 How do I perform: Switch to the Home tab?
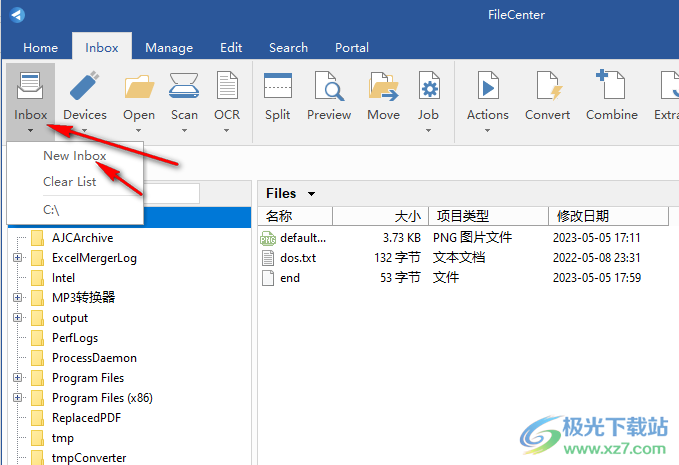[41, 48]
